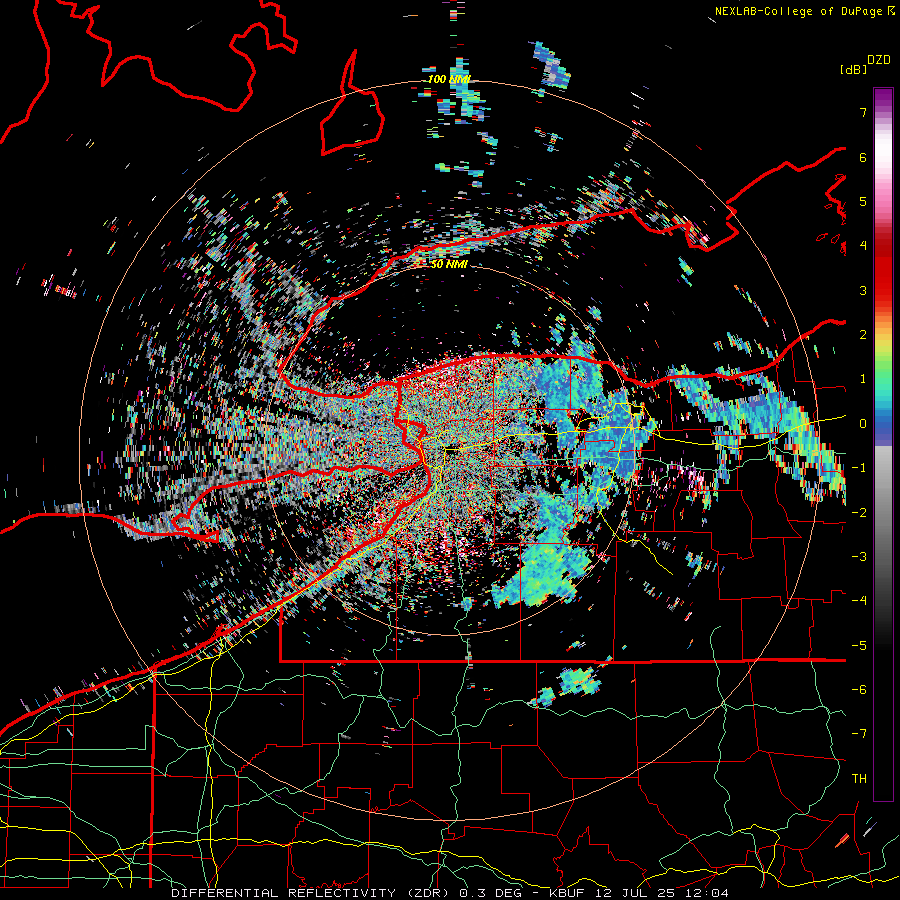This screenshot has width=900, height=900.
Task: Click the value 0 on color scale
Action: coord(863,424)
